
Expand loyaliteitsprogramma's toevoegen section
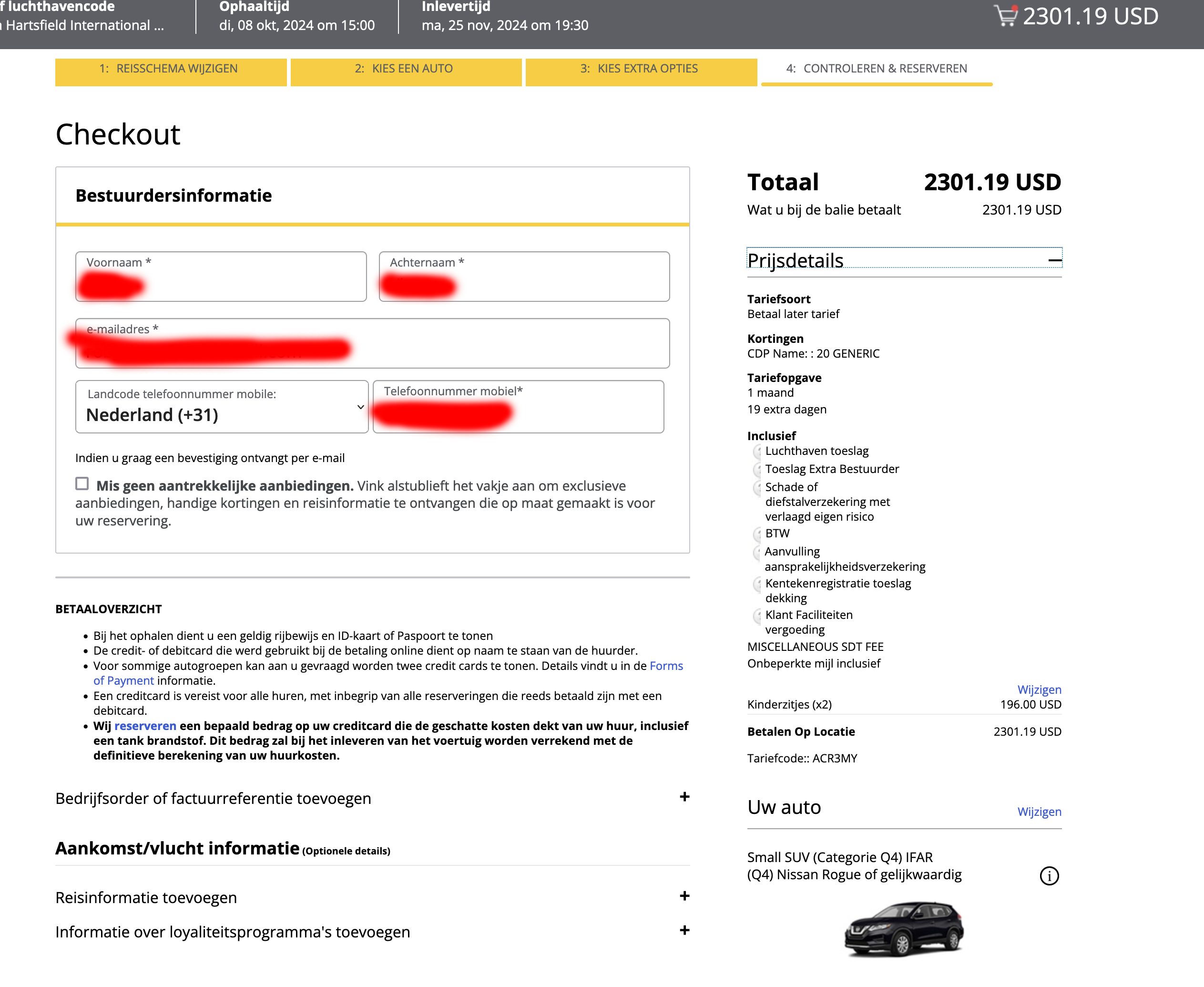coord(684,931)
